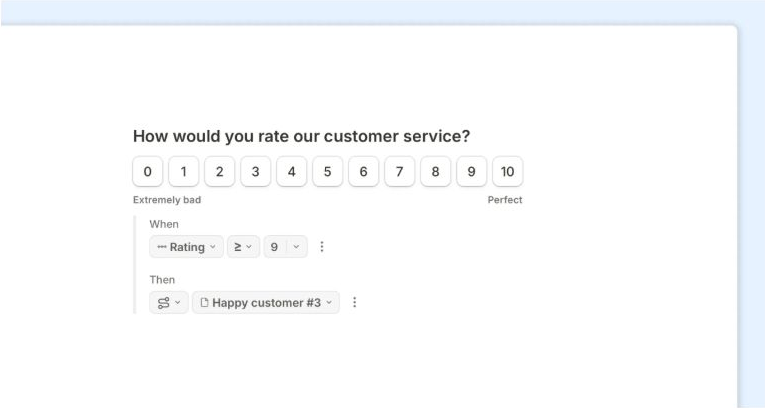Open the ≥ comparison operator dropdown

point(243,246)
